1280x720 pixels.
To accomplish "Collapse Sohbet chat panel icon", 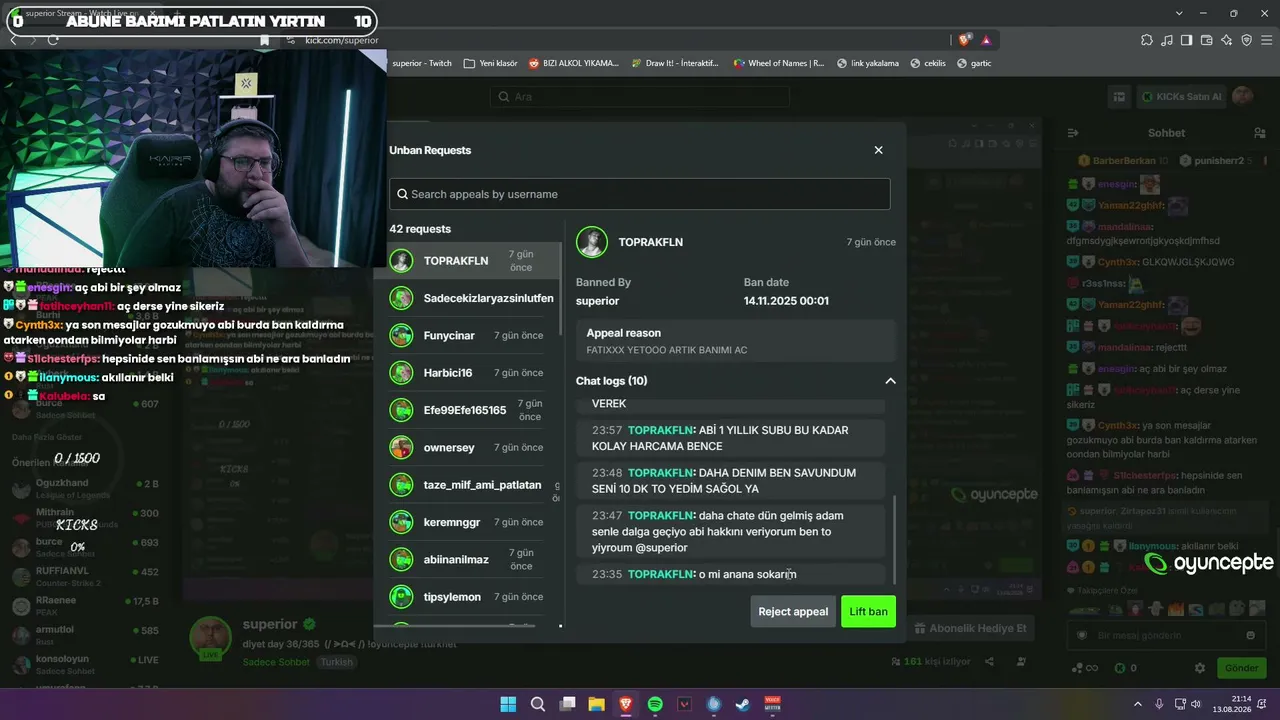I will pyautogui.click(x=1073, y=133).
